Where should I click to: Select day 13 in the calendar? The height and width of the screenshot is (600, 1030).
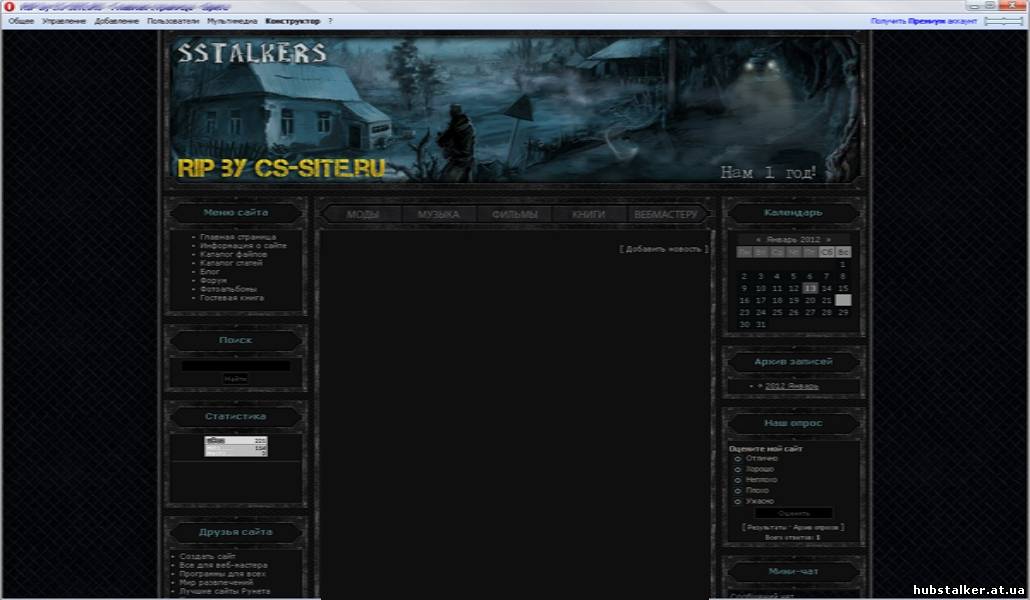[x=810, y=288]
